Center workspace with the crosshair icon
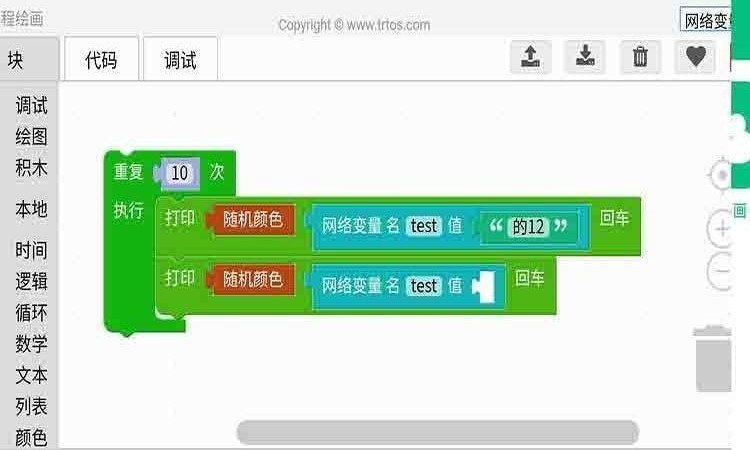 720,175
